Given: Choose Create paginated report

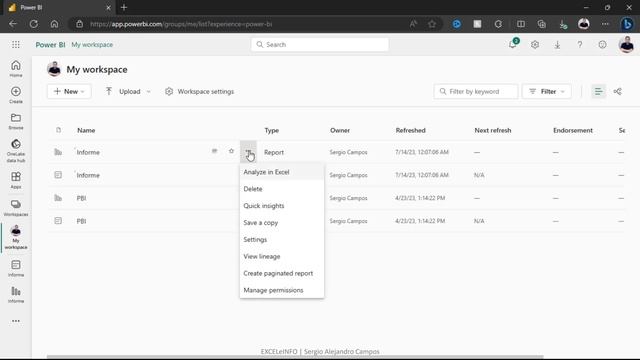Looking at the screenshot, I should click(x=282, y=273).
